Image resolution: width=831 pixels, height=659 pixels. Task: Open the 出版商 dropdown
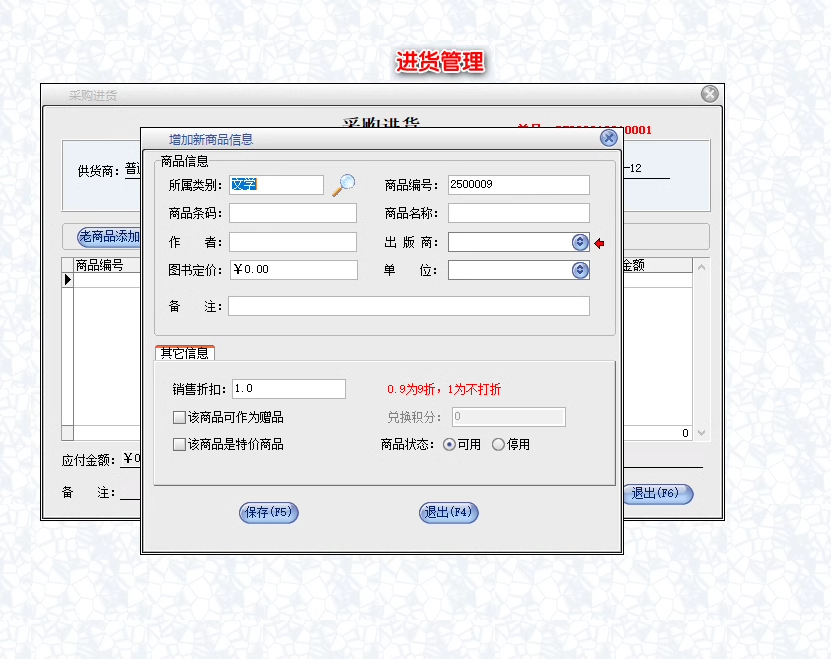pos(580,242)
